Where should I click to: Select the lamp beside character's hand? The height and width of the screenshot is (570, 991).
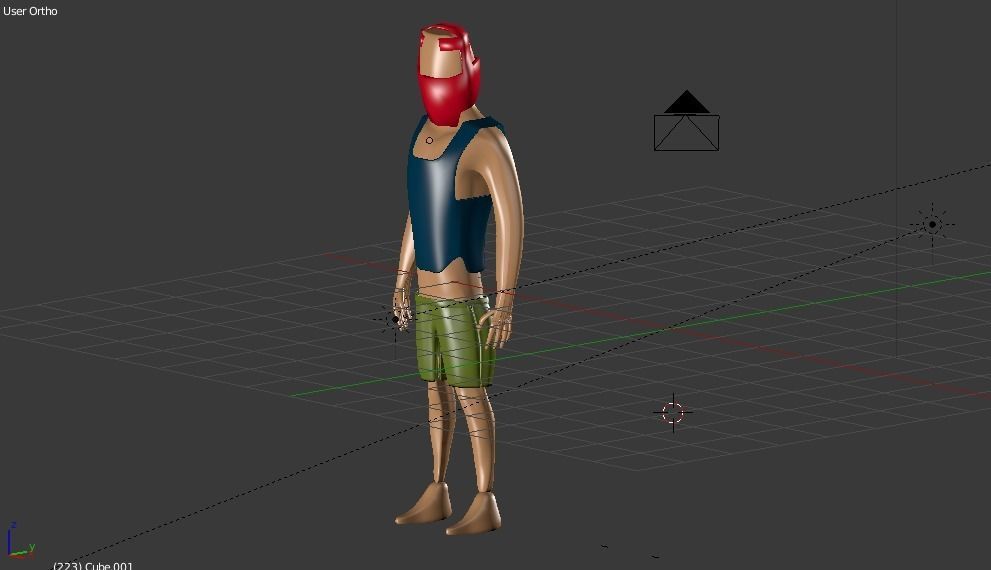(396, 320)
